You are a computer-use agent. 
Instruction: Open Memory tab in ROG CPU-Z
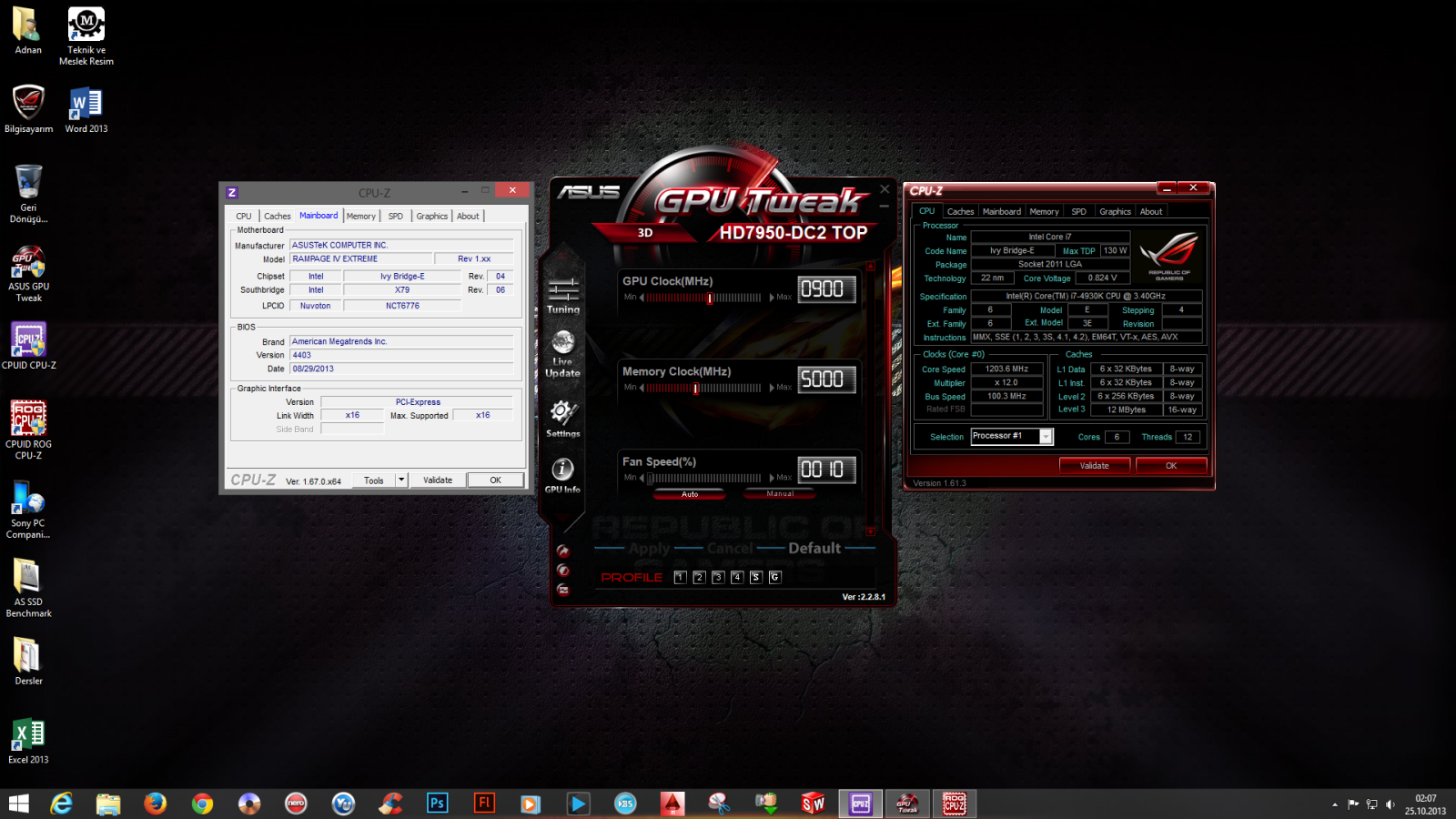[1045, 211]
